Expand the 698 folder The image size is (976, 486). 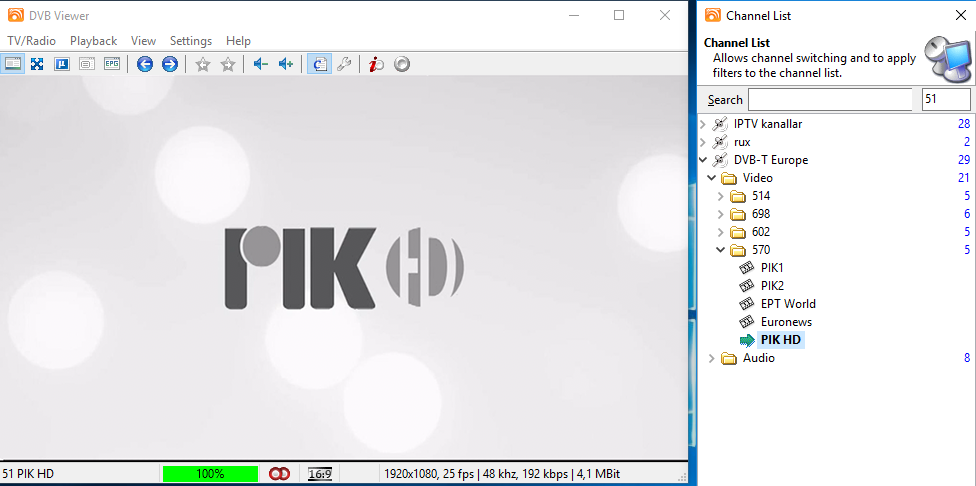[721, 214]
